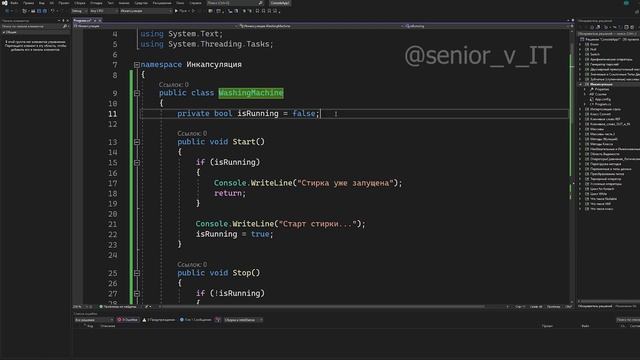Select Ссылки under Инкапсуляция project

click(600, 94)
